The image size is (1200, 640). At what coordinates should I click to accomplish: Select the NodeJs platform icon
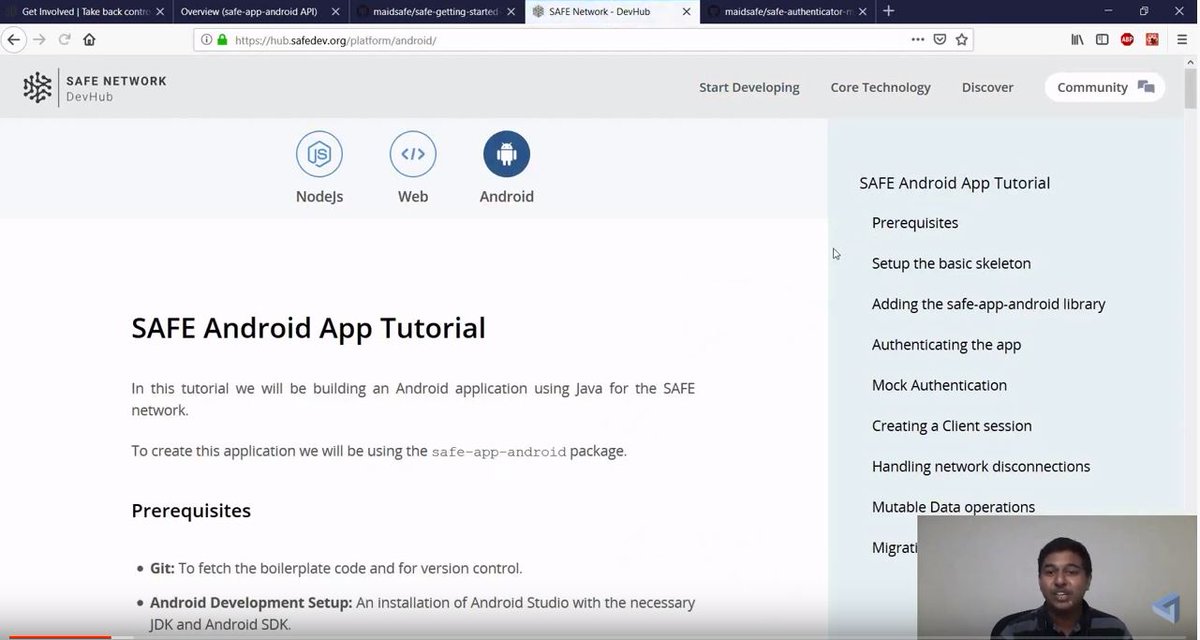319,153
